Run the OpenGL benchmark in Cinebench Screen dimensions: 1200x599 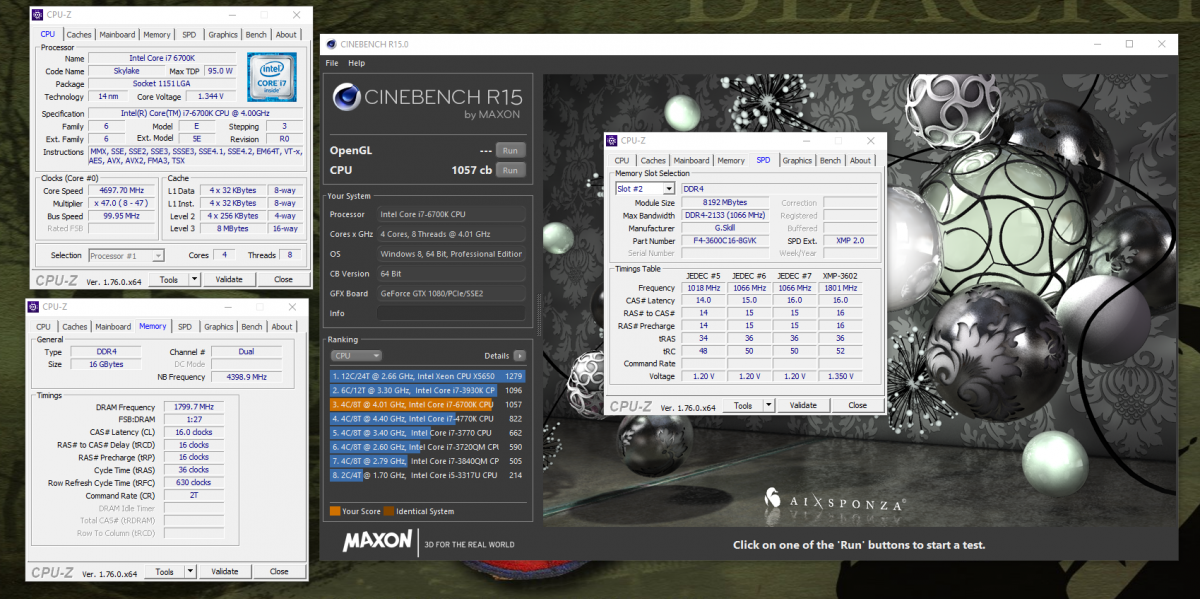(510, 150)
